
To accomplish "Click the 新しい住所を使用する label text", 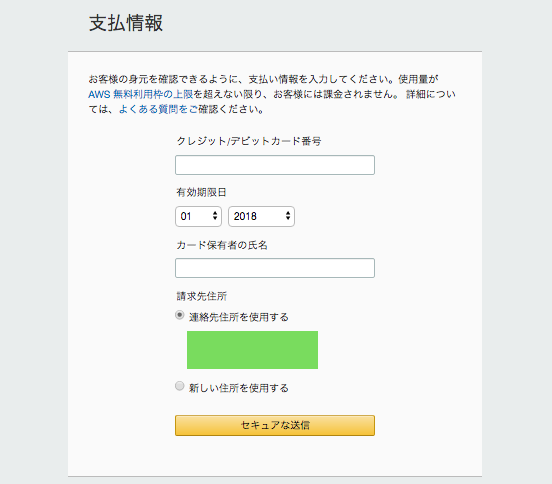I will click(x=239, y=388).
